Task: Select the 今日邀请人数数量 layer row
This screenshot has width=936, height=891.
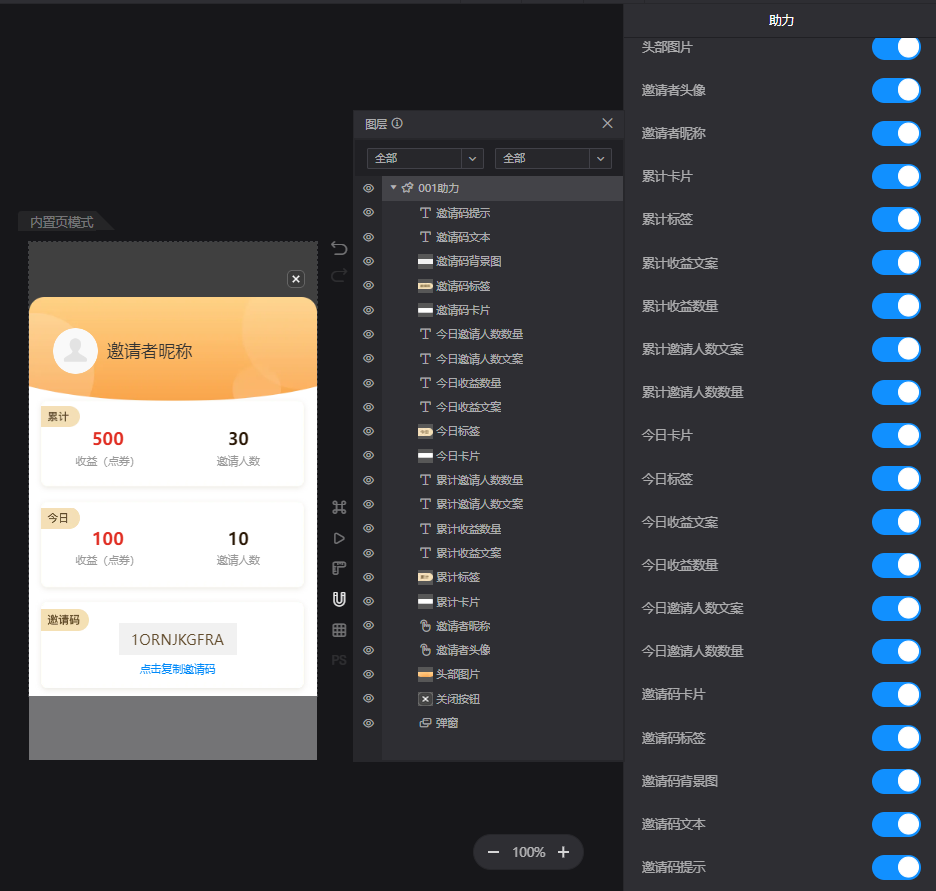Action: [x=502, y=334]
